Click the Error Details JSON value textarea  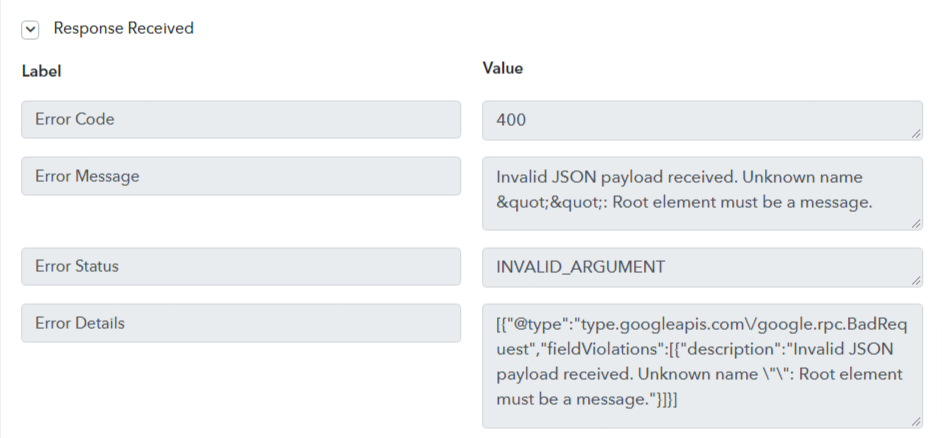702,366
